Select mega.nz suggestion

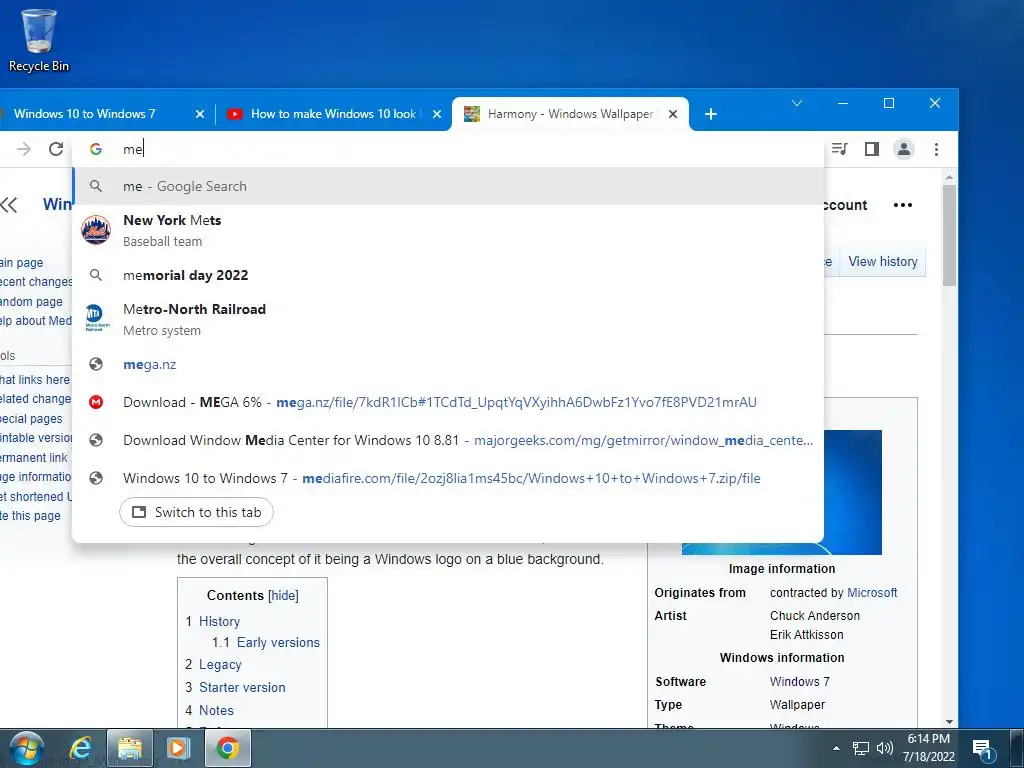tap(448, 364)
